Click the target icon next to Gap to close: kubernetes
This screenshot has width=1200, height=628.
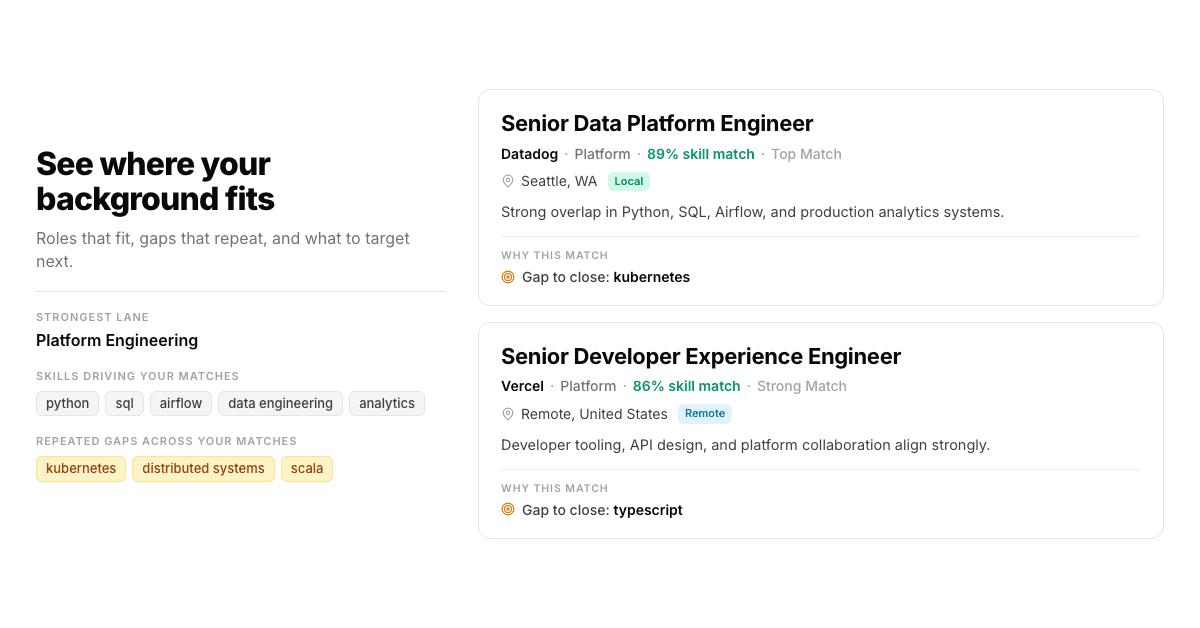pos(508,277)
